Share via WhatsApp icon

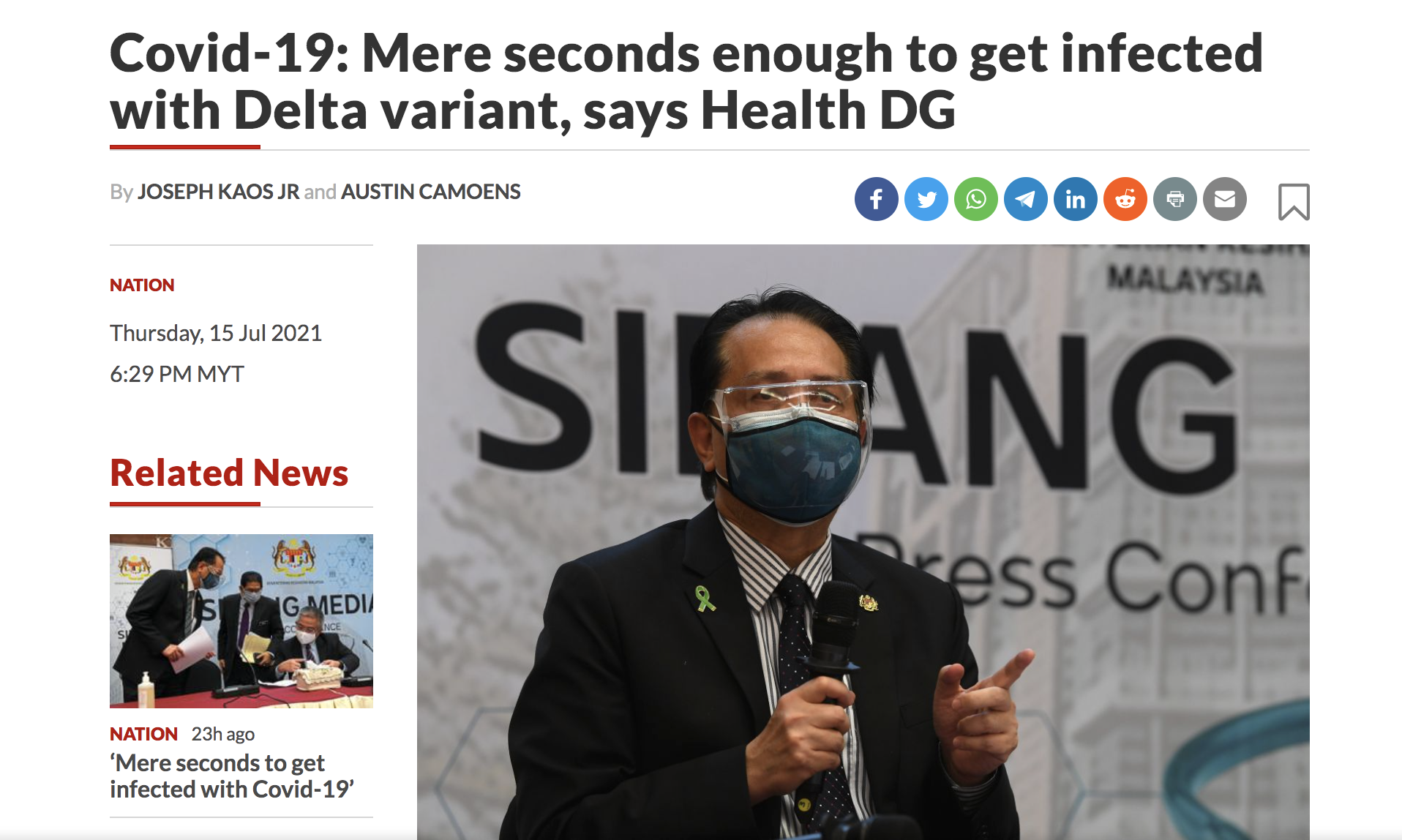[x=975, y=199]
